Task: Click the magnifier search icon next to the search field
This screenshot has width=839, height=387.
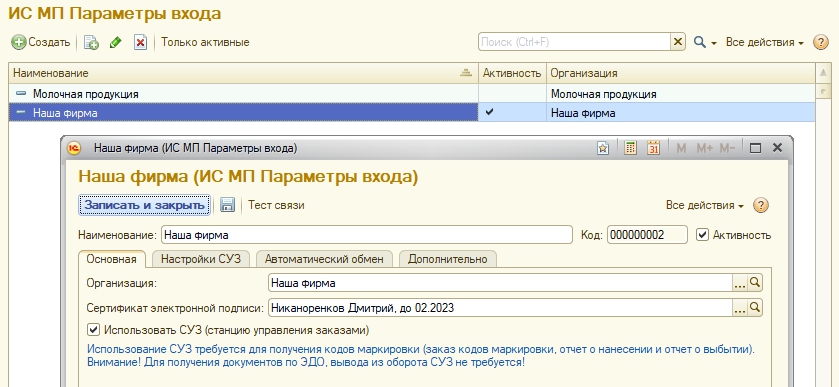Action: (x=700, y=42)
